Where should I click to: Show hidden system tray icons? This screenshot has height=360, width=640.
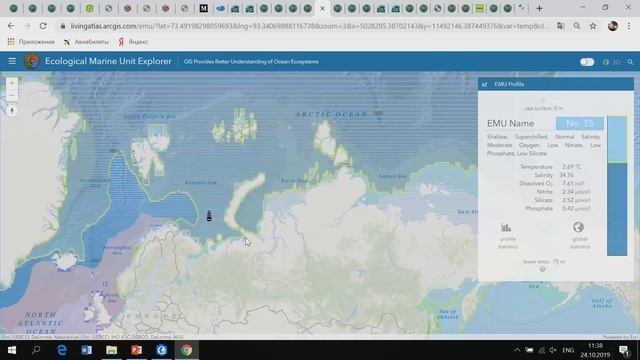point(517,350)
